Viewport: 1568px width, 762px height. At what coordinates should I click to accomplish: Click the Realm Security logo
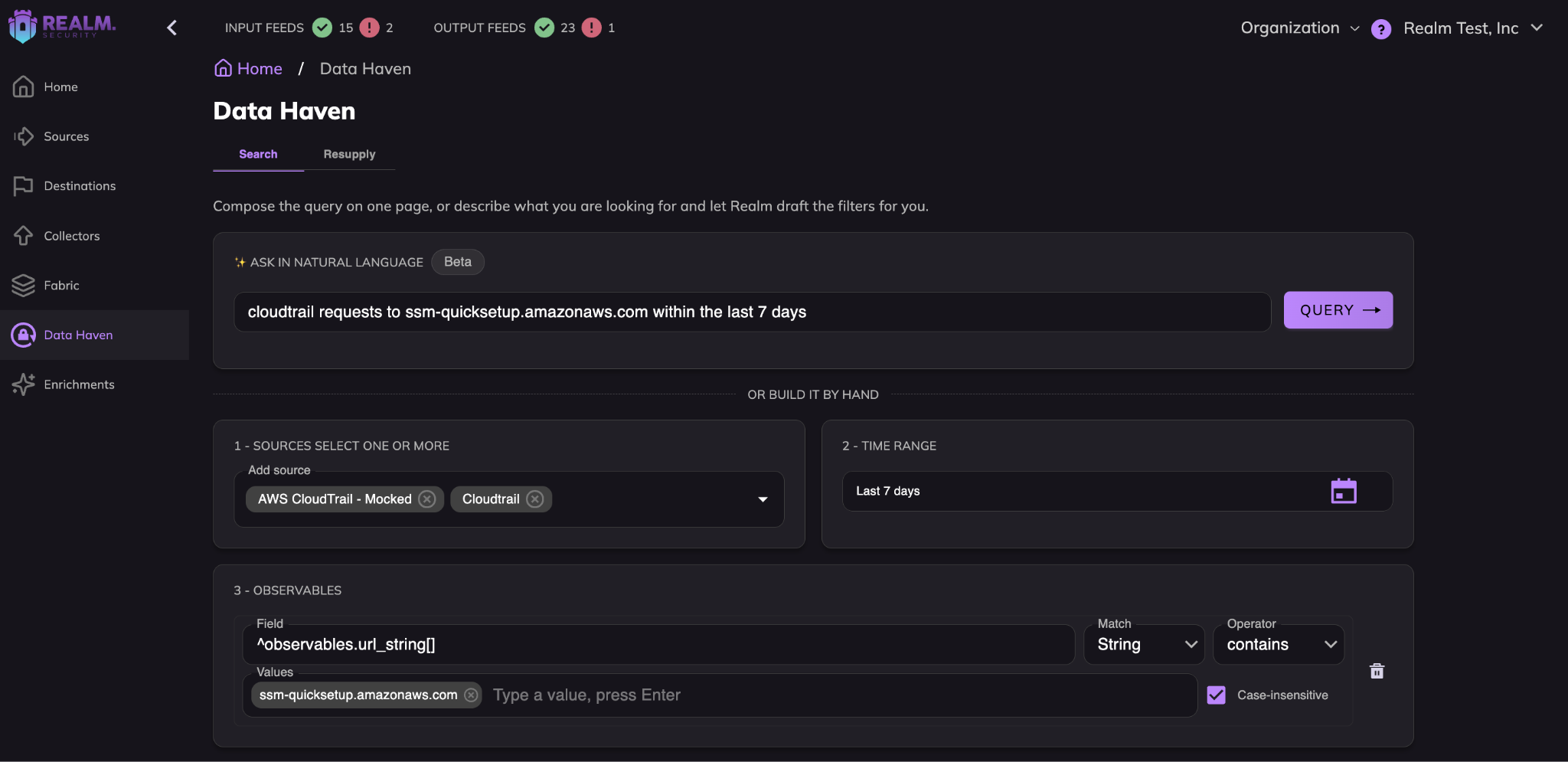click(x=61, y=26)
